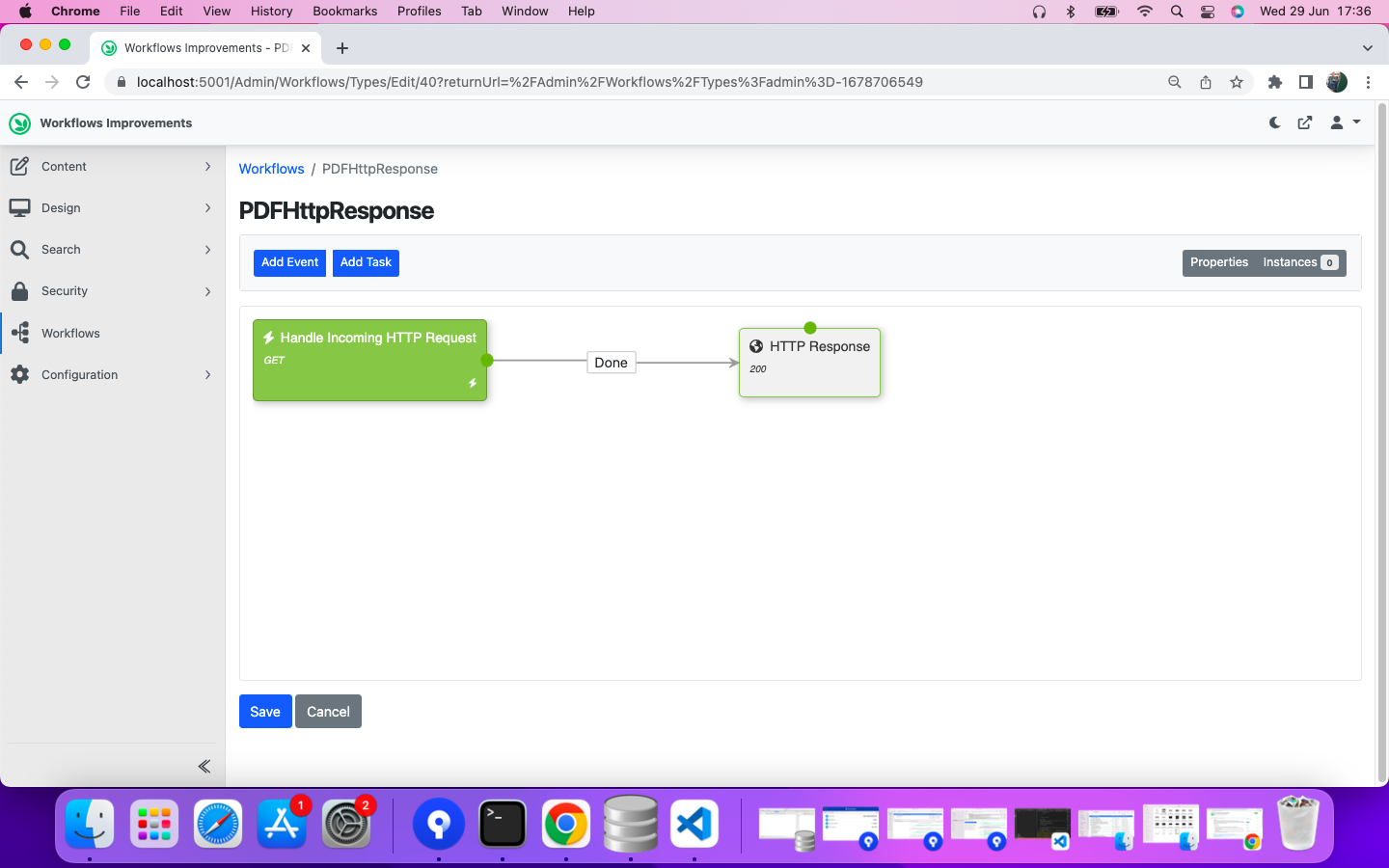This screenshot has width=1389, height=868.
Task: Open the Bookmarks menu
Action: (x=344, y=11)
